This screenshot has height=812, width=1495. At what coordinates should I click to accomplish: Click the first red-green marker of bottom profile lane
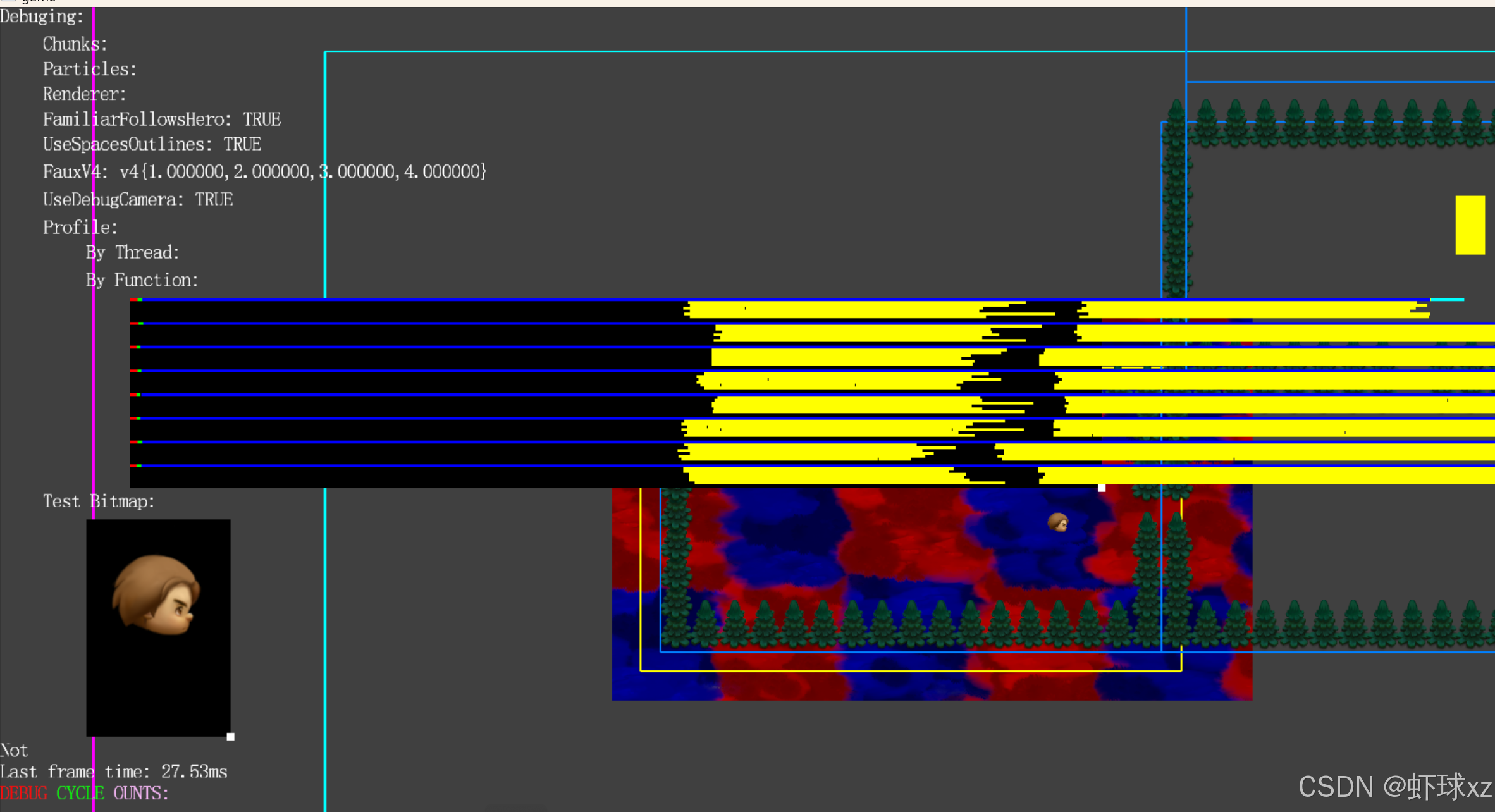coord(136,466)
